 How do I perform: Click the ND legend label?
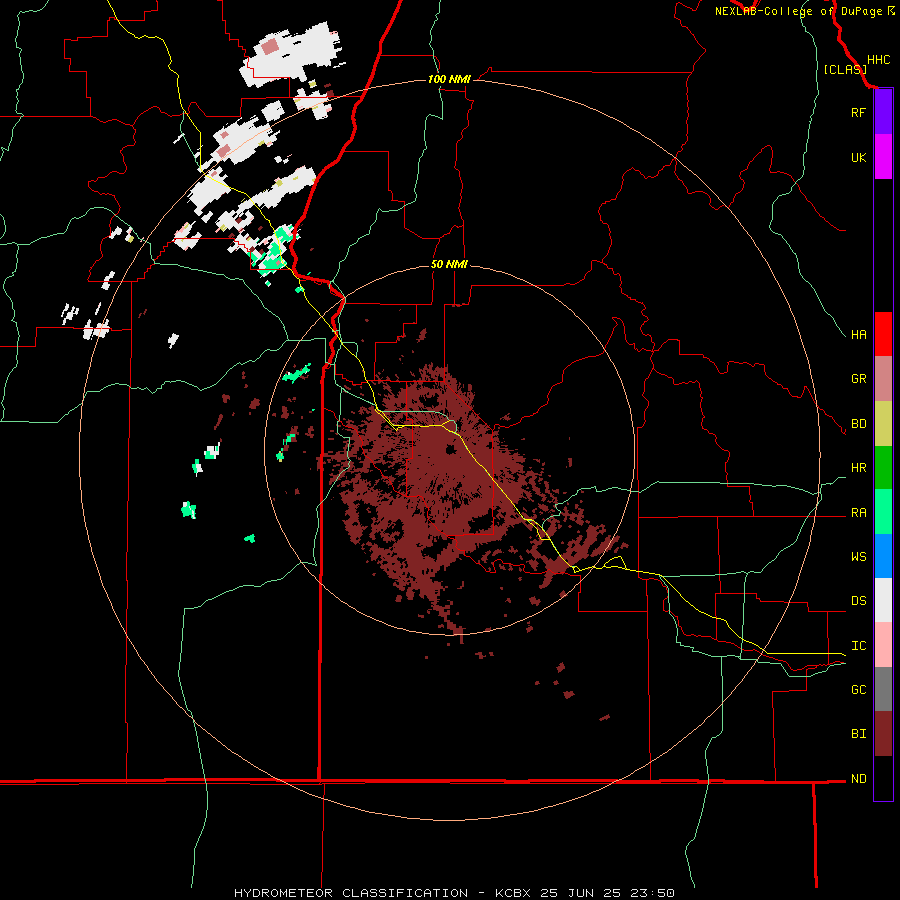[x=859, y=779]
